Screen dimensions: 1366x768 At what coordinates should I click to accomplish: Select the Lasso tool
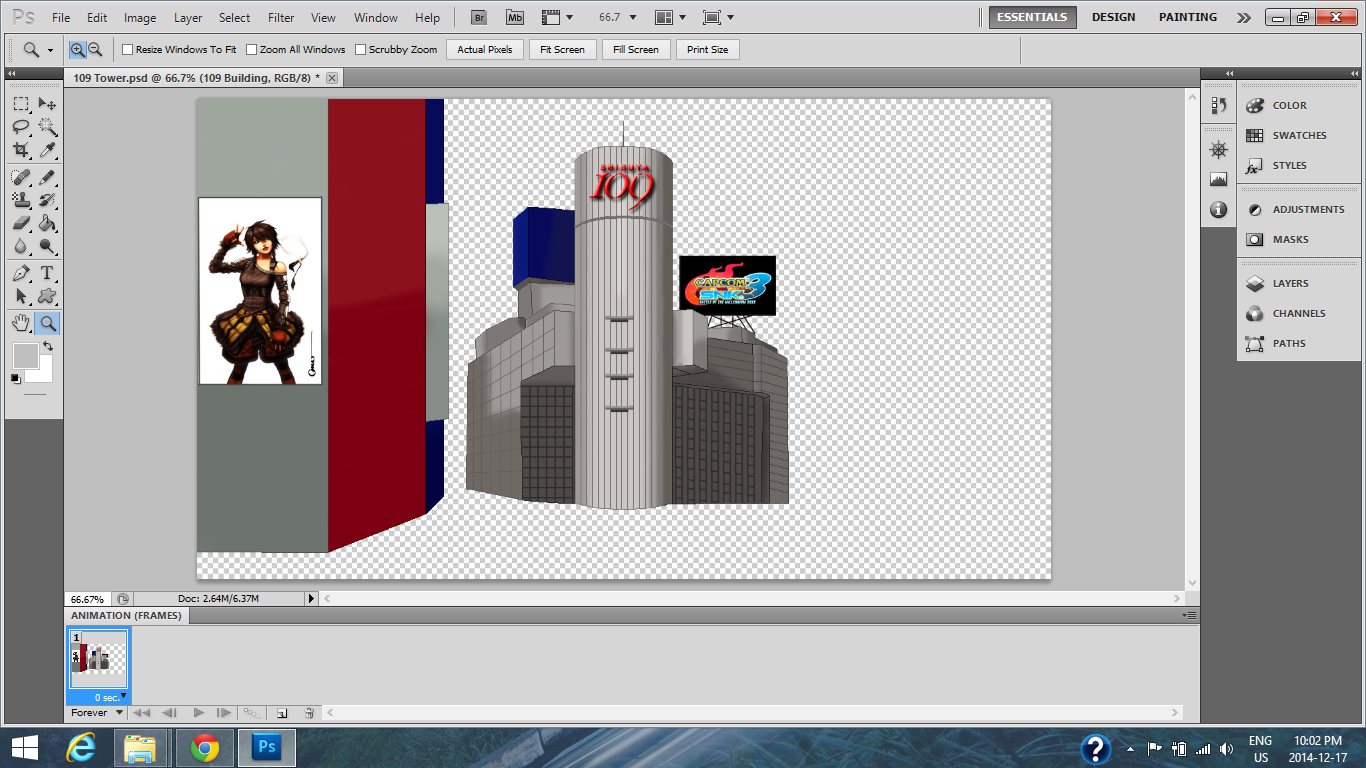tap(21, 127)
